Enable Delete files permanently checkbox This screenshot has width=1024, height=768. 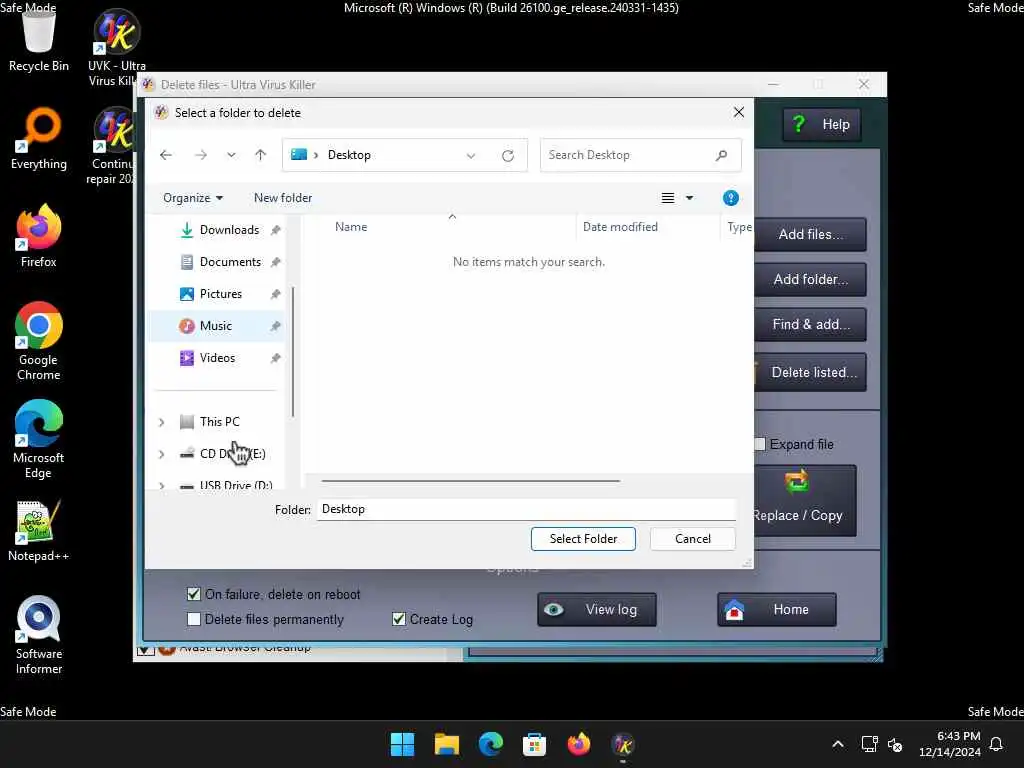193,619
